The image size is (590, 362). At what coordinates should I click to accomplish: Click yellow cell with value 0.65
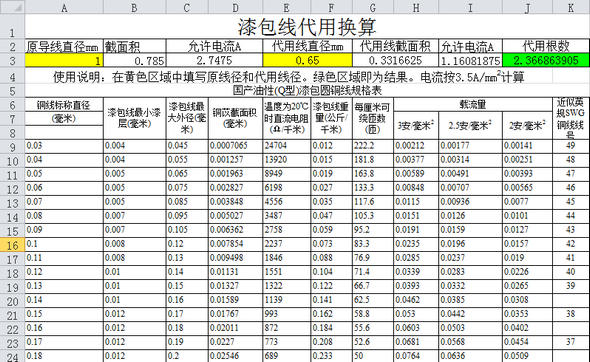(307, 60)
